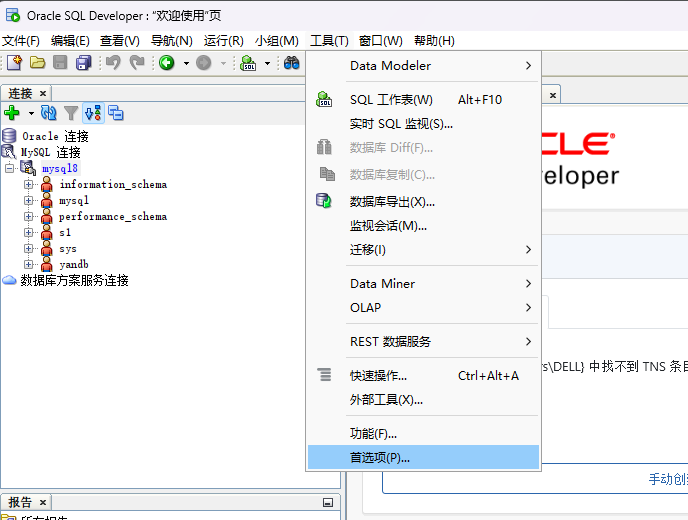The height and width of the screenshot is (520, 688).
Task: Select the performance_schema tree row
Action: pyautogui.click(x=113, y=216)
